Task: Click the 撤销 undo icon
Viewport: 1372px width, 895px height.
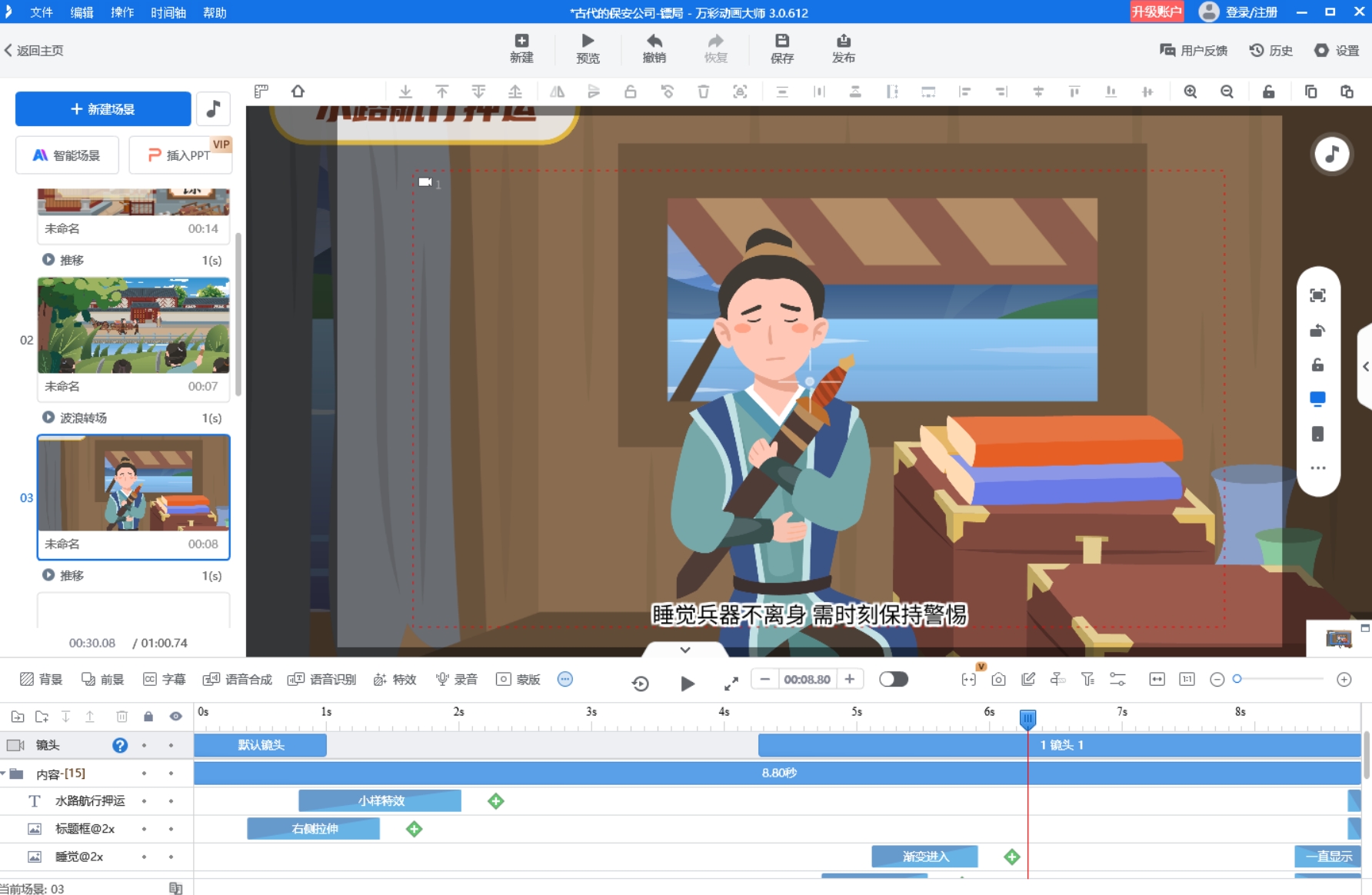Action: point(654,41)
